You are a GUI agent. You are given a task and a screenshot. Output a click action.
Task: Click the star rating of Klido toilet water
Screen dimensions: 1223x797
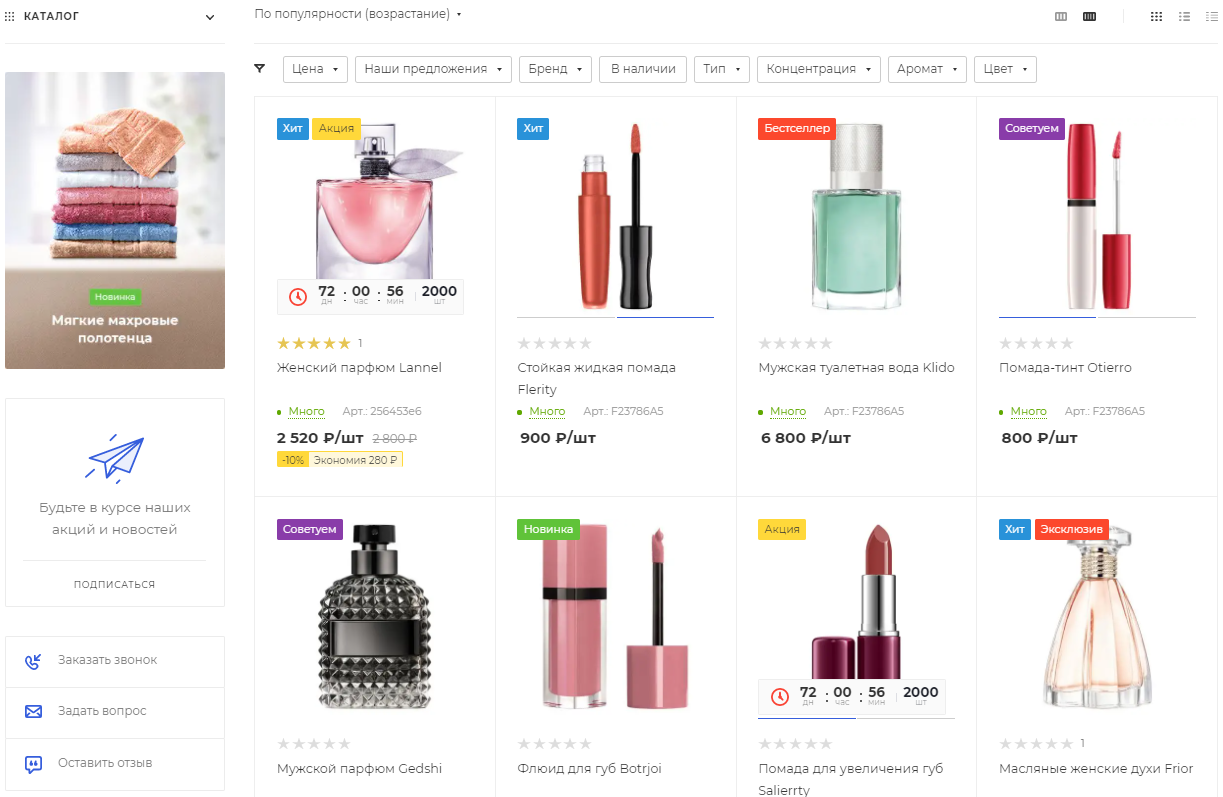coord(796,343)
